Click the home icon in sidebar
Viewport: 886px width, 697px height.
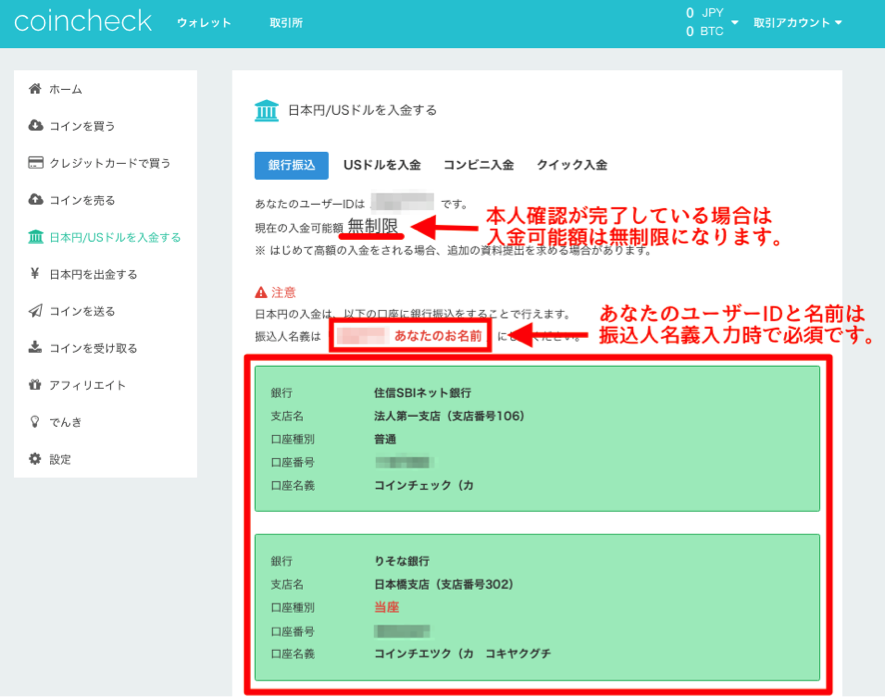(35, 89)
